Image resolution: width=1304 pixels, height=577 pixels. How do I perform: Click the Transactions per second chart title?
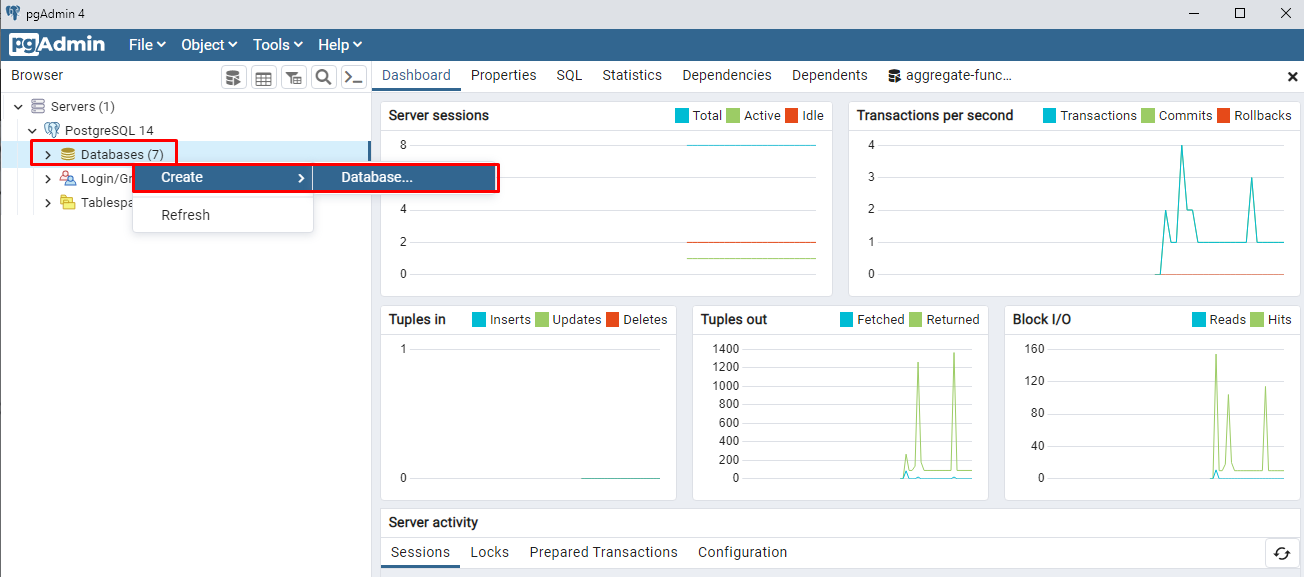click(935, 116)
